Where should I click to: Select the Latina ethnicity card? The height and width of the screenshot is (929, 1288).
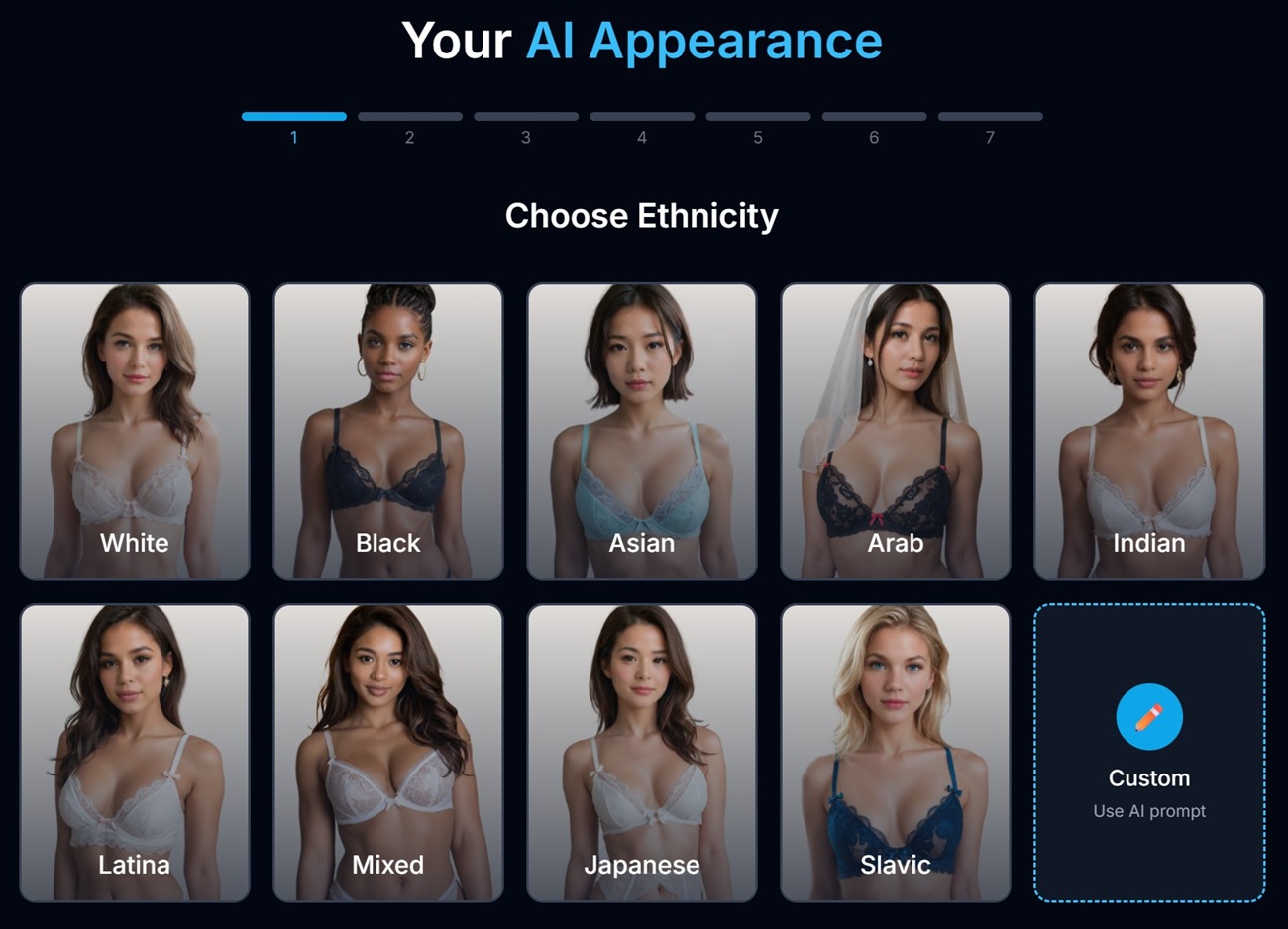point(135,753)
